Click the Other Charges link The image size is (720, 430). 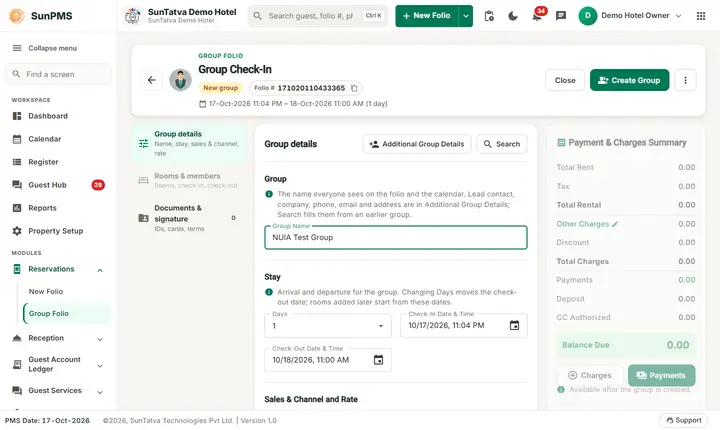pyautogui.click(x=582, y=224)
